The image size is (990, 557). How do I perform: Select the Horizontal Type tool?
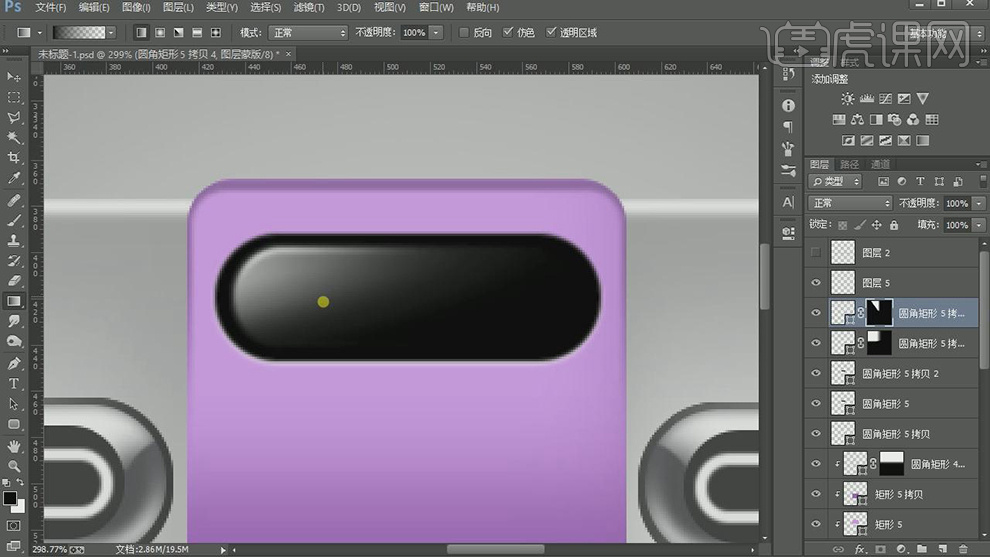[13, 384]
